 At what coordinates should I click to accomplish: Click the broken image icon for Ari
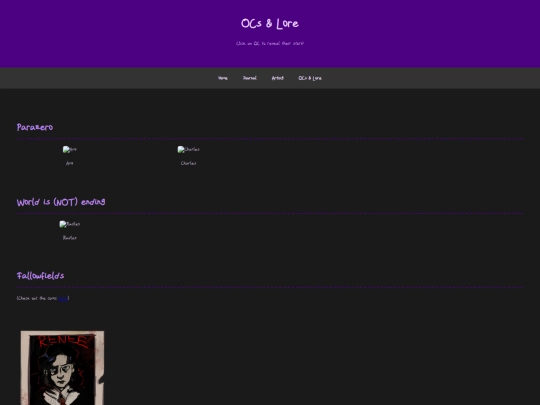[x=70, y=149]
